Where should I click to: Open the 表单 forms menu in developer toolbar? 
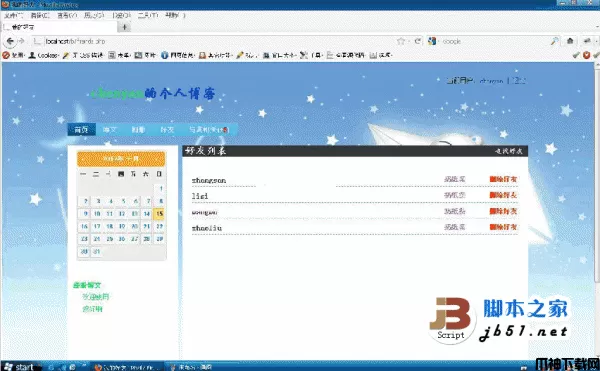point(119,55)
